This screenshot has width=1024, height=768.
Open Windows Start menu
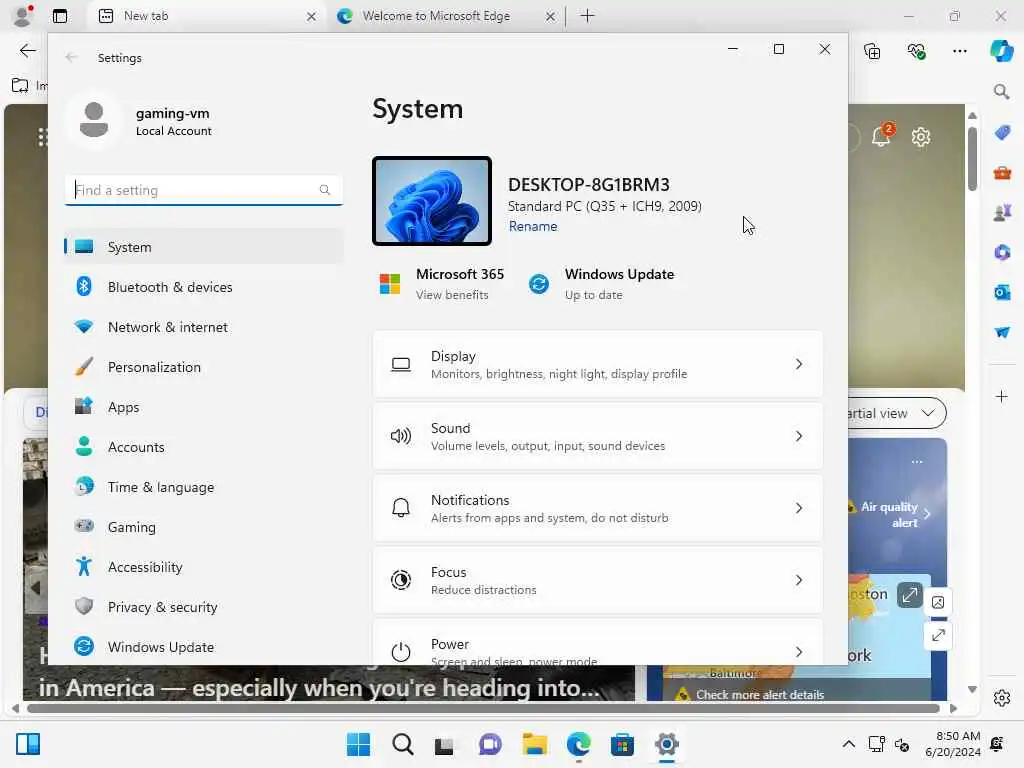[358, 744]
